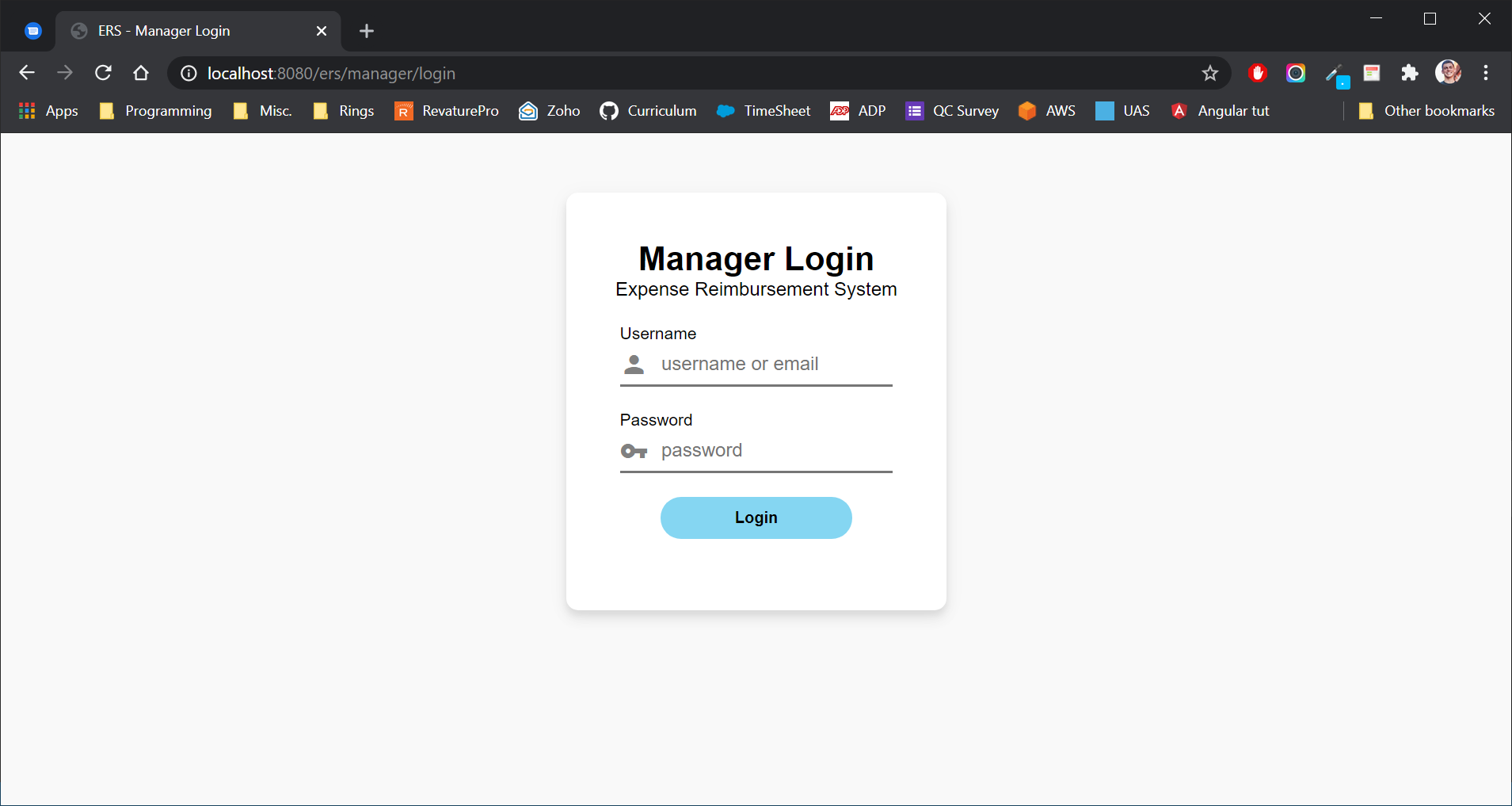View site information icon in address bar
1512x806 pixels.
(189, 74)
